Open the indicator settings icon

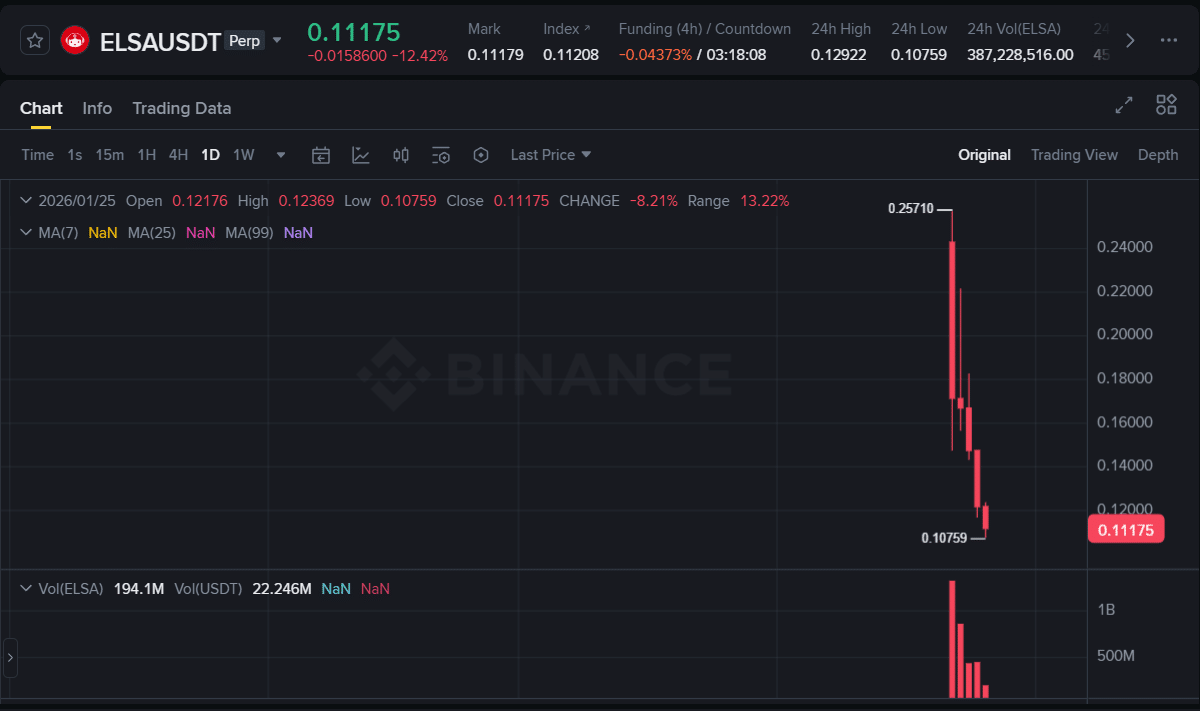tap(440, 155)
